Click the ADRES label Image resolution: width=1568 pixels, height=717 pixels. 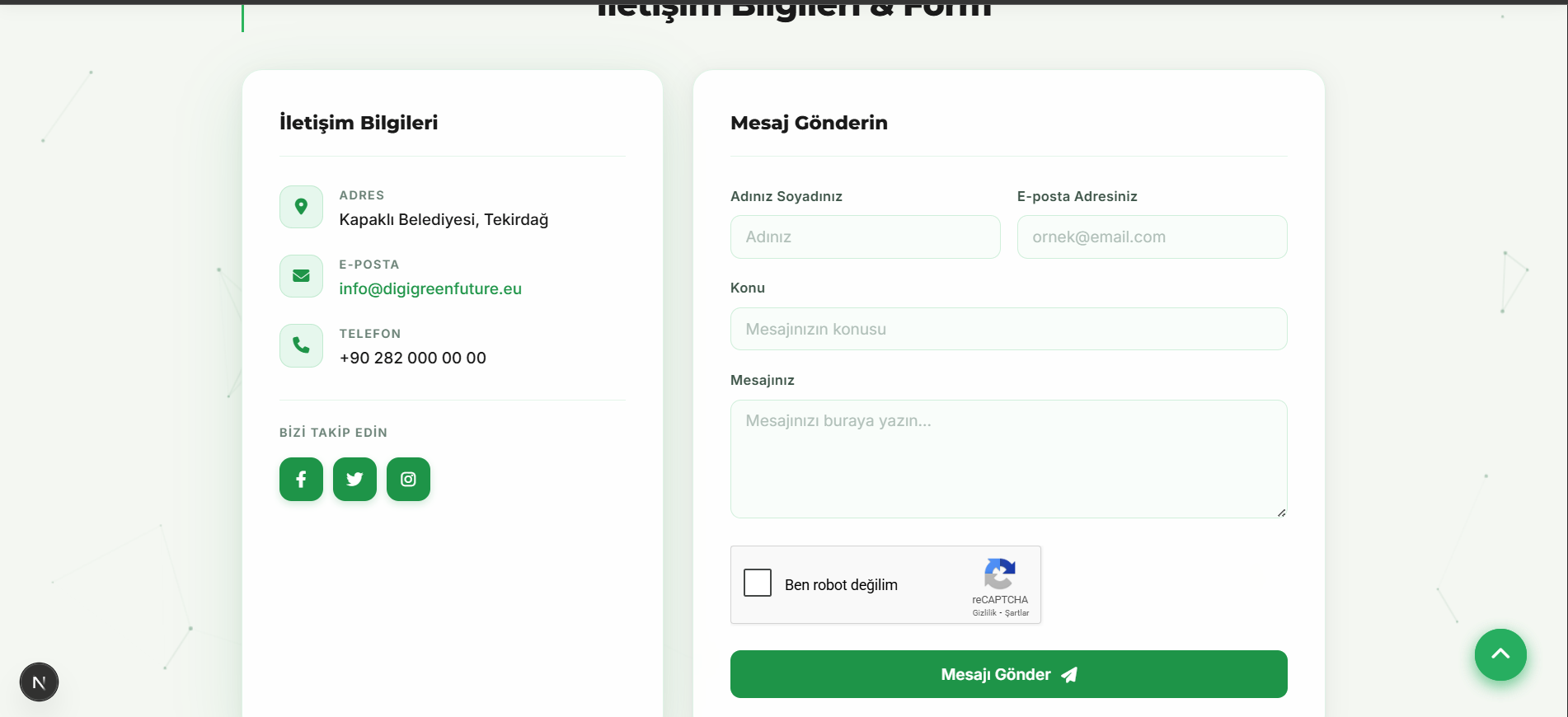[x=362, y=195]
